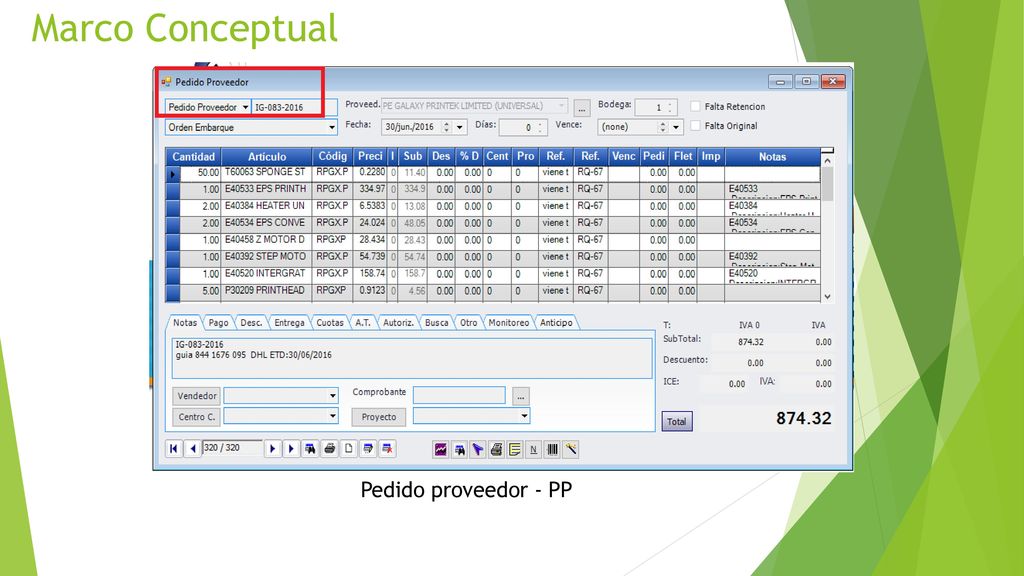Switch to the Notas tab
This screenshot has height=576, width=1024.
click(x=185, y=323)
